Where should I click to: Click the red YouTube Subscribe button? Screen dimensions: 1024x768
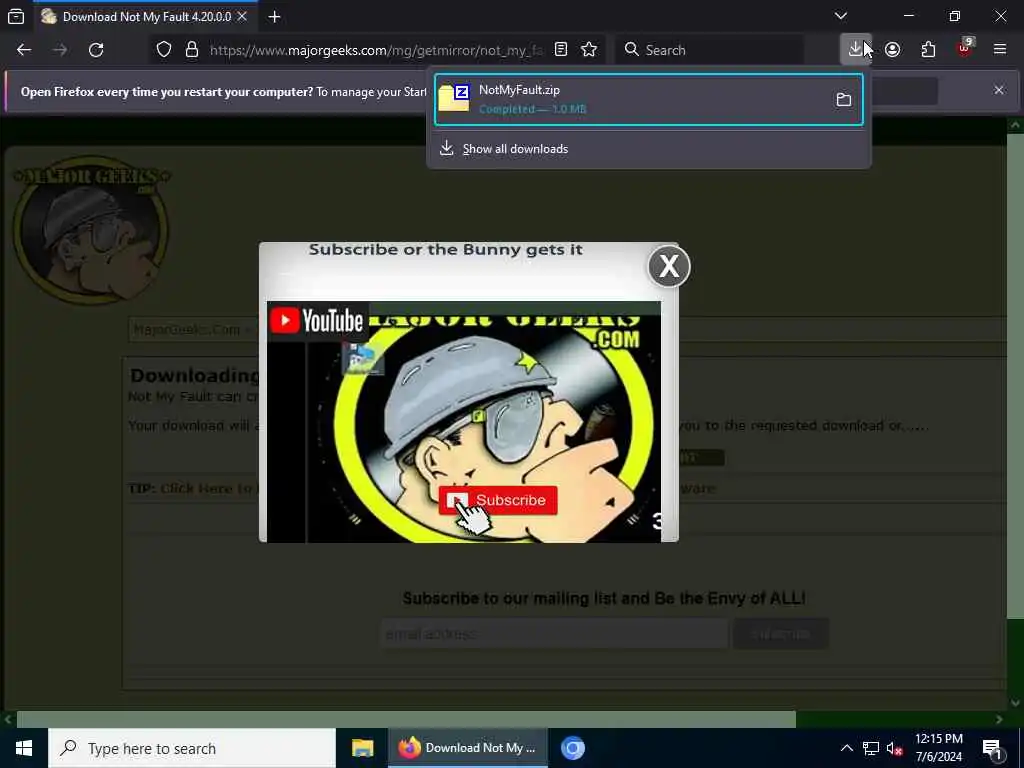click(498, 500)
